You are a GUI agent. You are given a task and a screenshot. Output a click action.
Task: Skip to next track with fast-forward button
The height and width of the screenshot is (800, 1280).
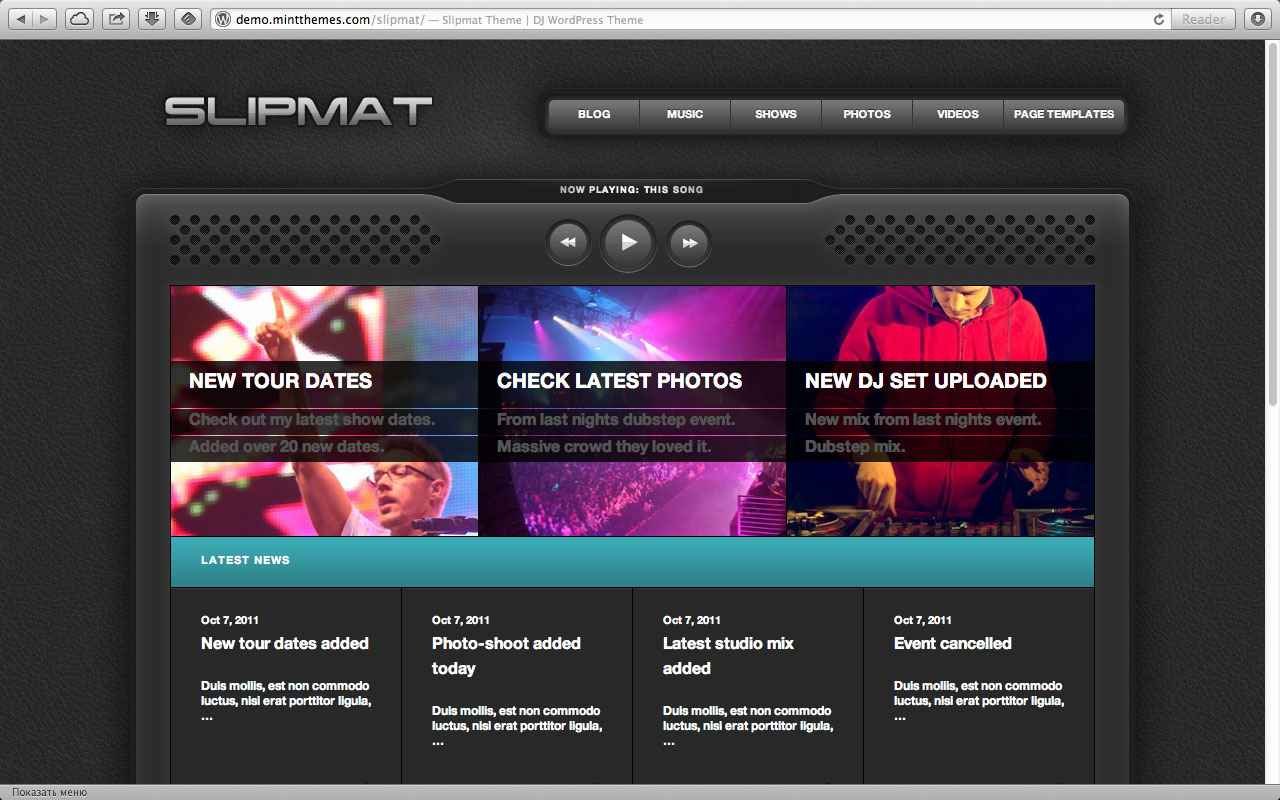click(689, 243)
